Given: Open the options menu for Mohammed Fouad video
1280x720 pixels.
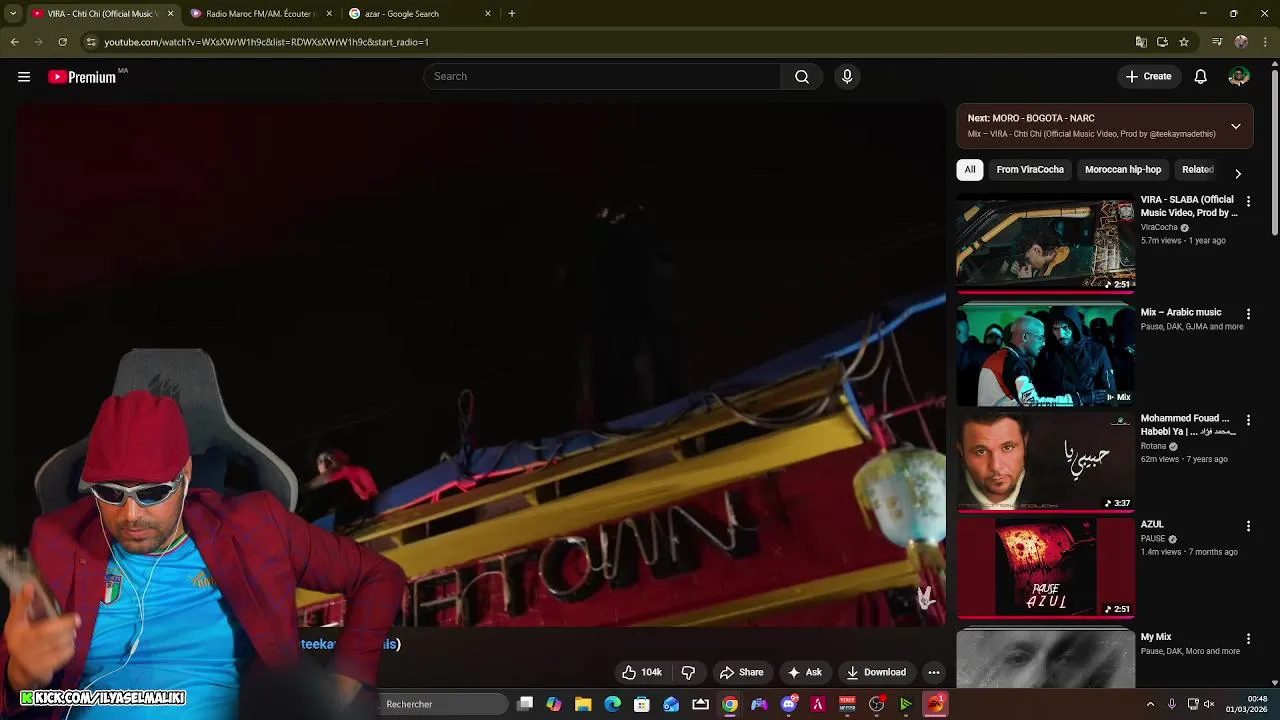Looking at the screenshot, I should [x=1248, y=420].
